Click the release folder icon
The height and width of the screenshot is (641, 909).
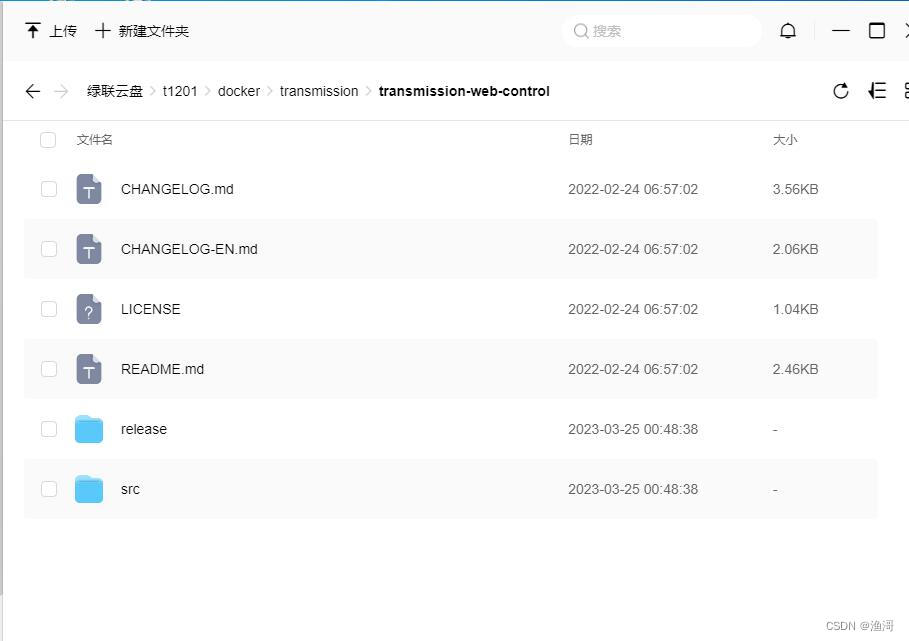(x=89, y=429)
